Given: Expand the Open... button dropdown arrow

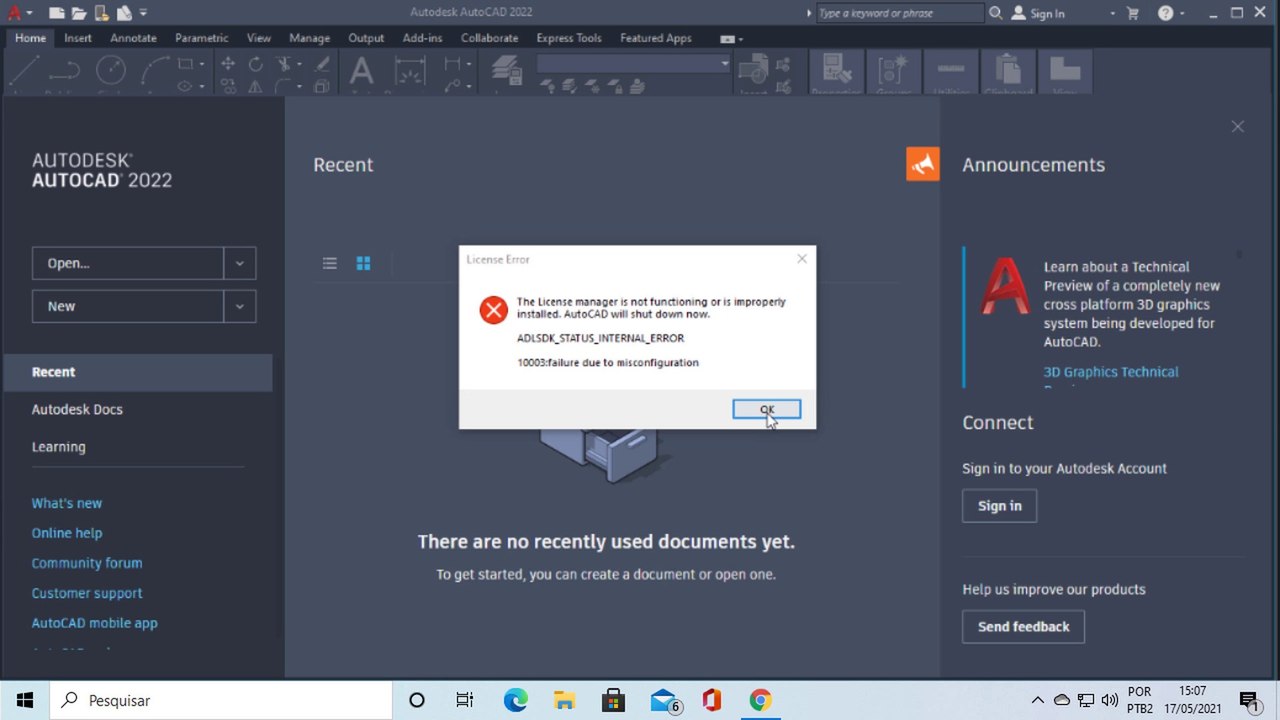Looking at the screenshot, I should tap(240, 263).
